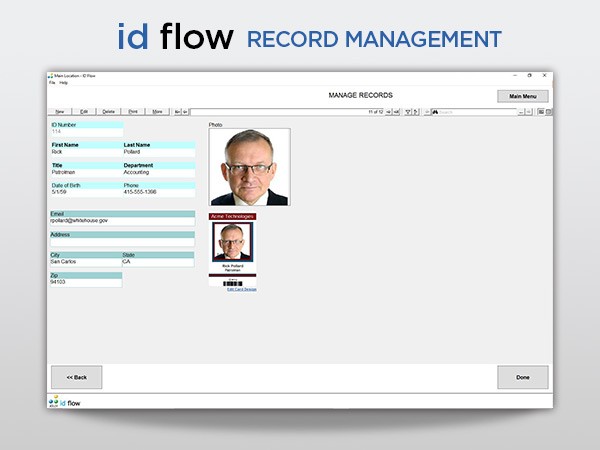Click the City field with San Carlos

click(86, 262)
